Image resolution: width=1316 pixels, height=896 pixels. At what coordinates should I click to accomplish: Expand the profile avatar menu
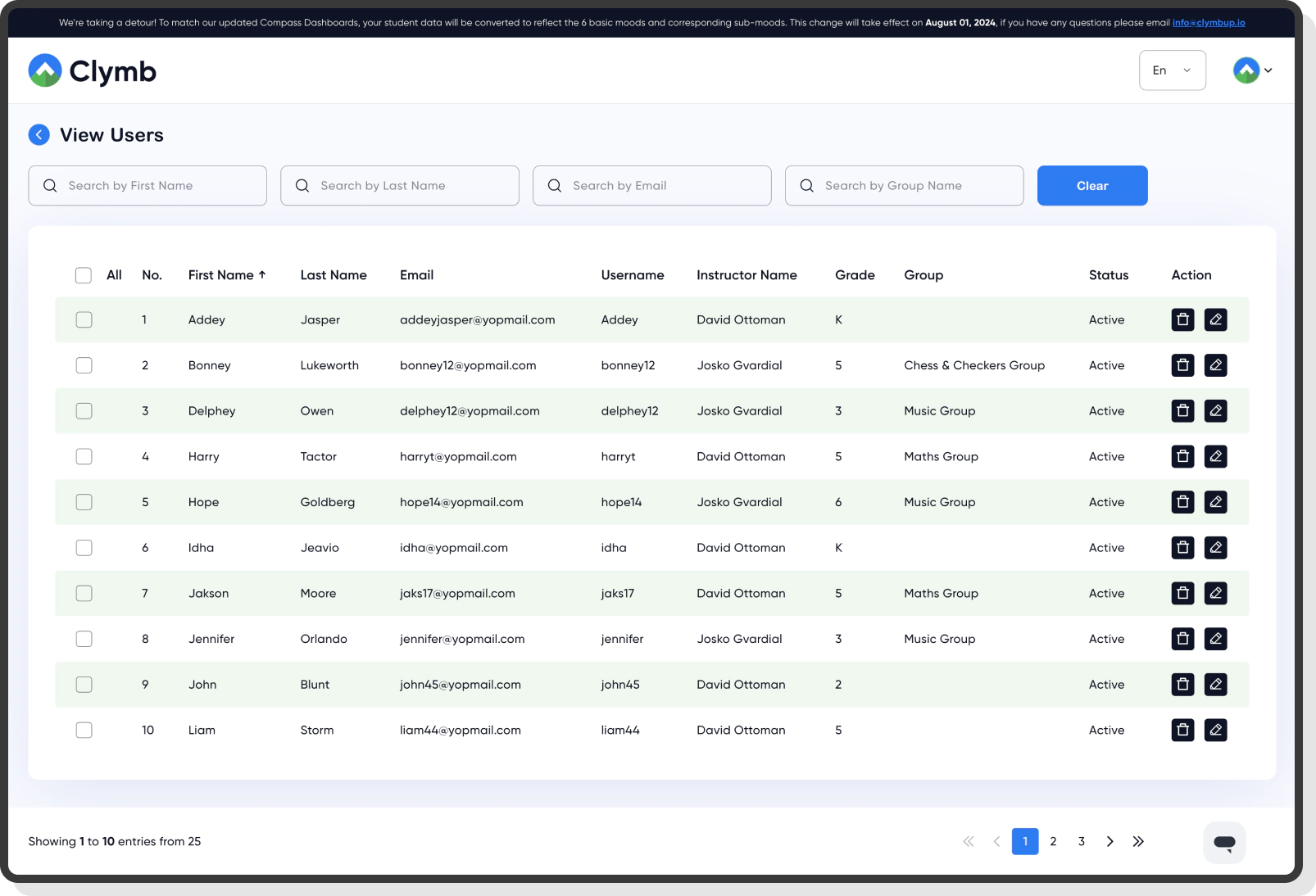click(1252, 70)
